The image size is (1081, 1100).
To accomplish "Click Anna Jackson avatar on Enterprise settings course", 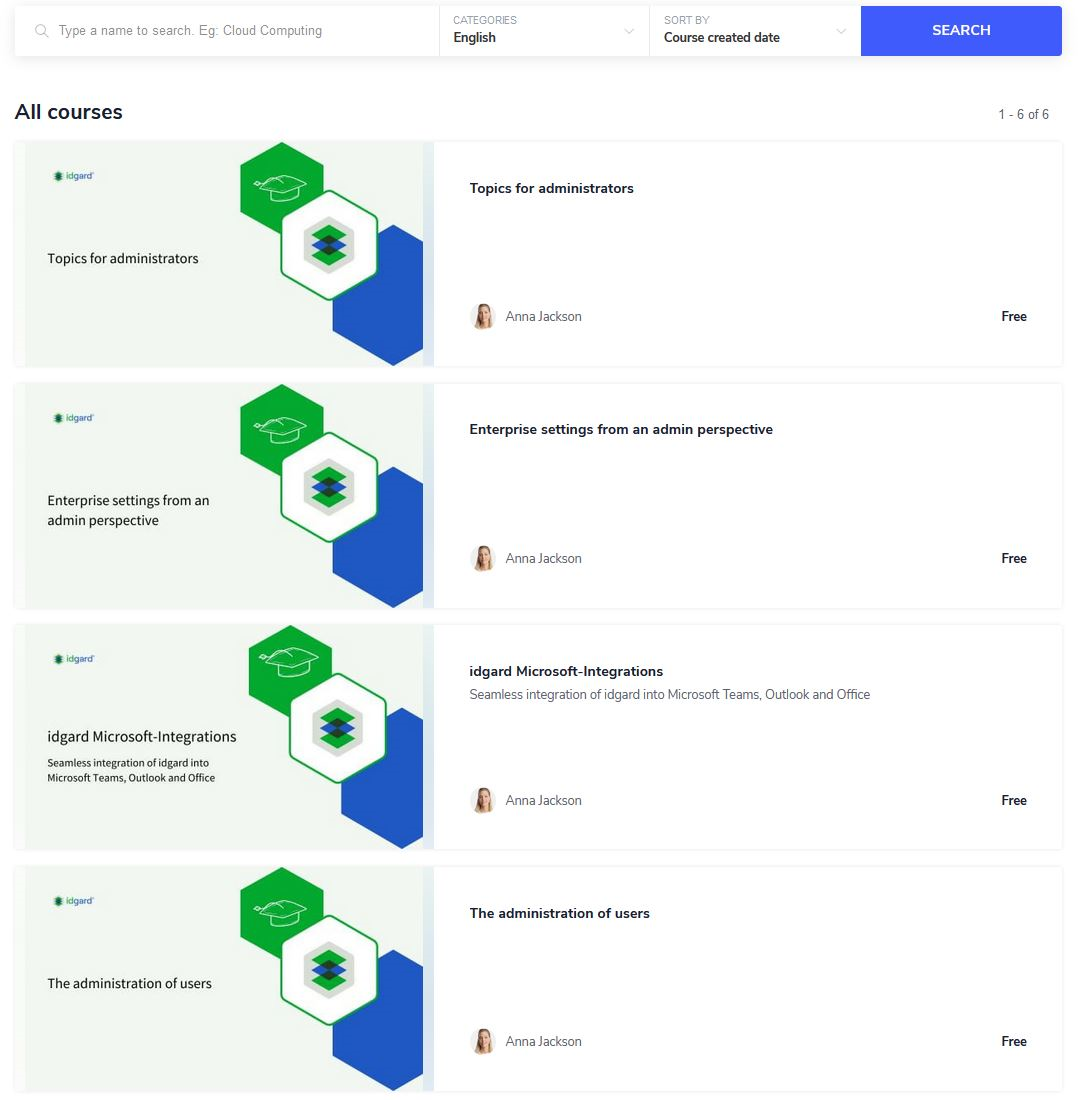I will tap(483, 558).
